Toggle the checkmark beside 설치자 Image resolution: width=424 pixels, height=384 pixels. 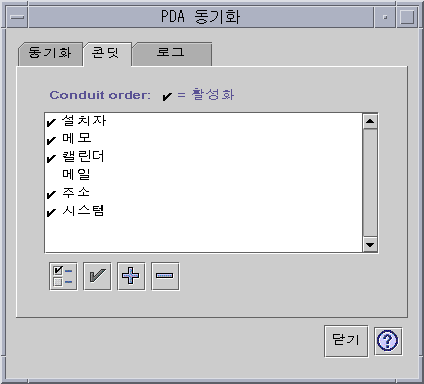click(51, 123)
